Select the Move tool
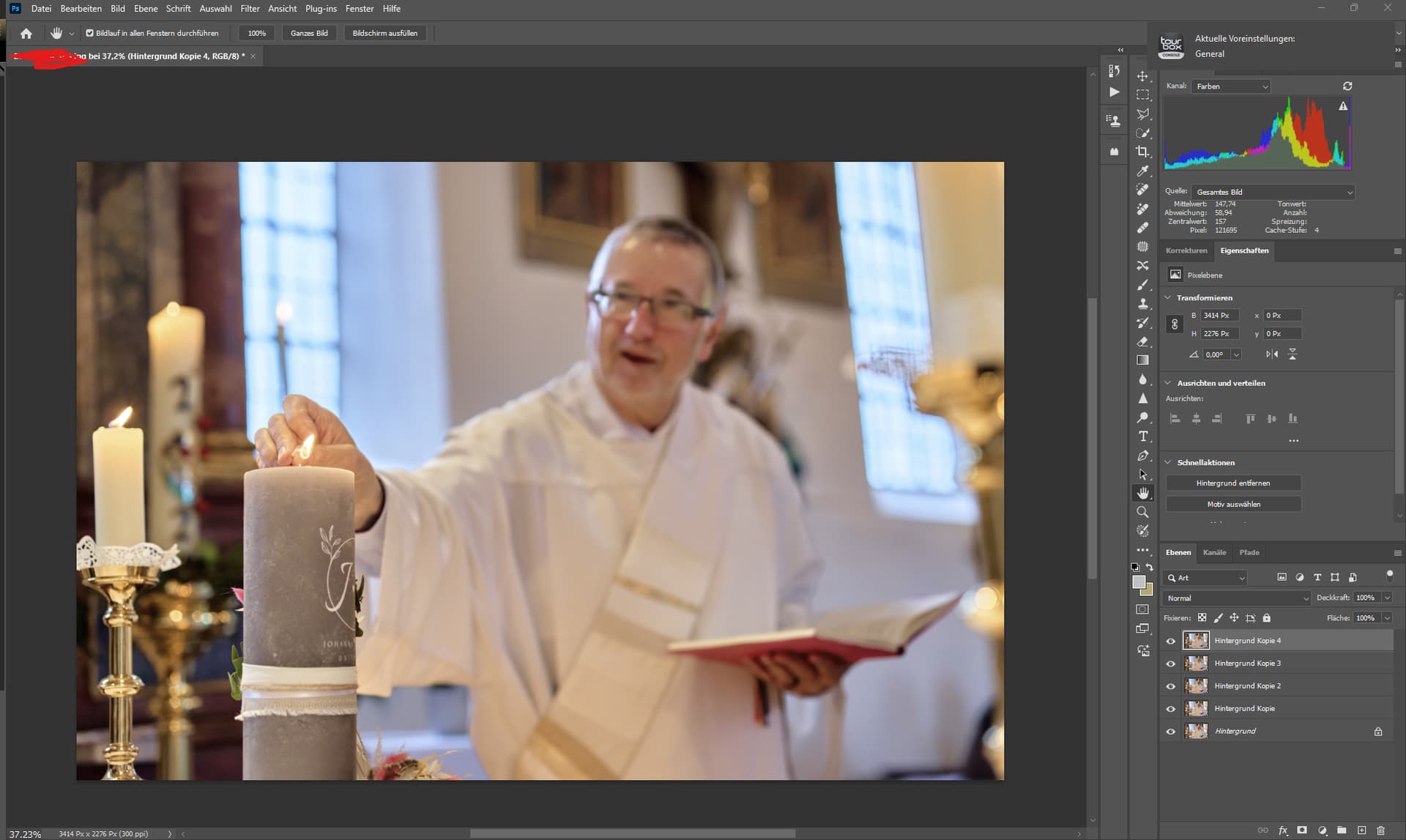This screenshot has width=1406, height=840. [x=1142, y=76]
